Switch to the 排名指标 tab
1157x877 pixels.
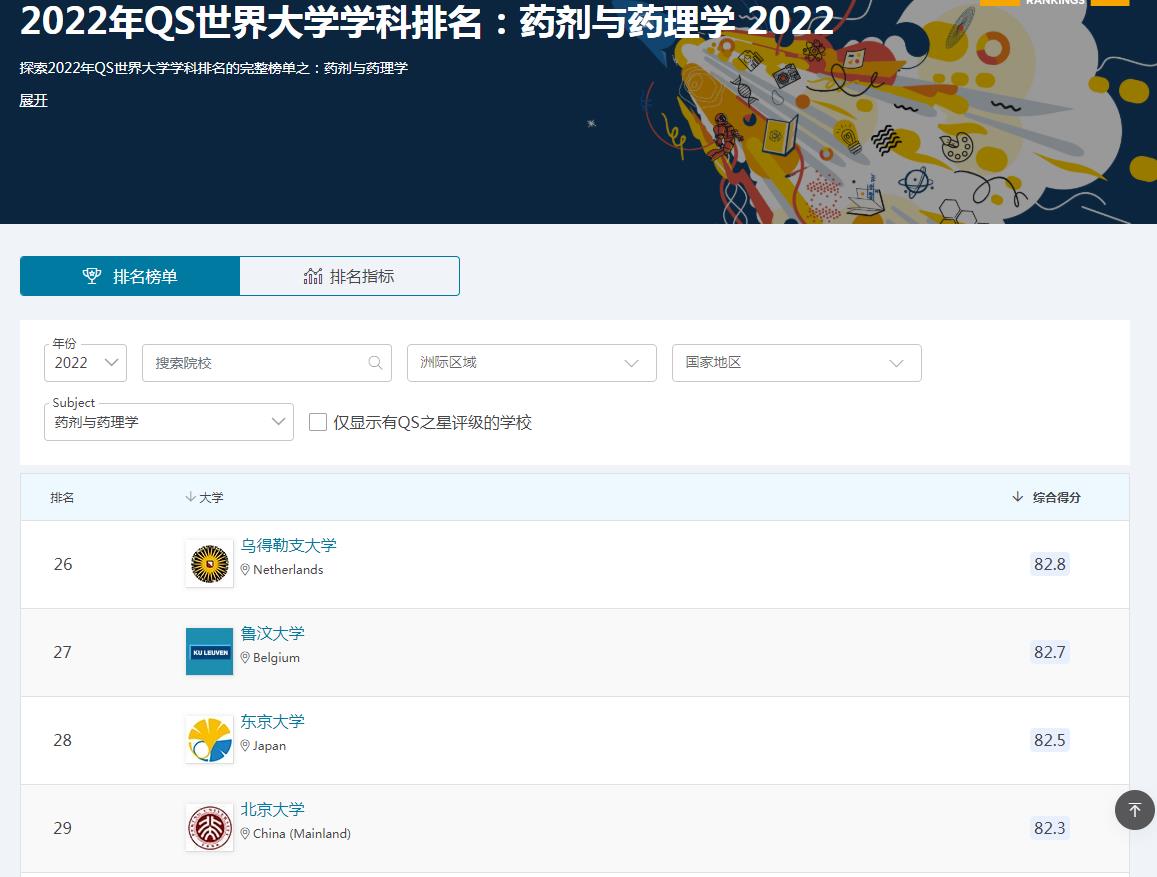[349, 276]
